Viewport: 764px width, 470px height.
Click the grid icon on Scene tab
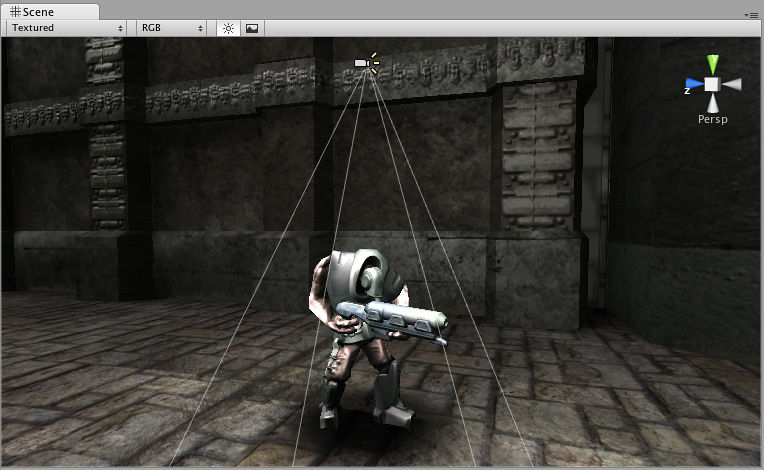(x=16, y=12)
